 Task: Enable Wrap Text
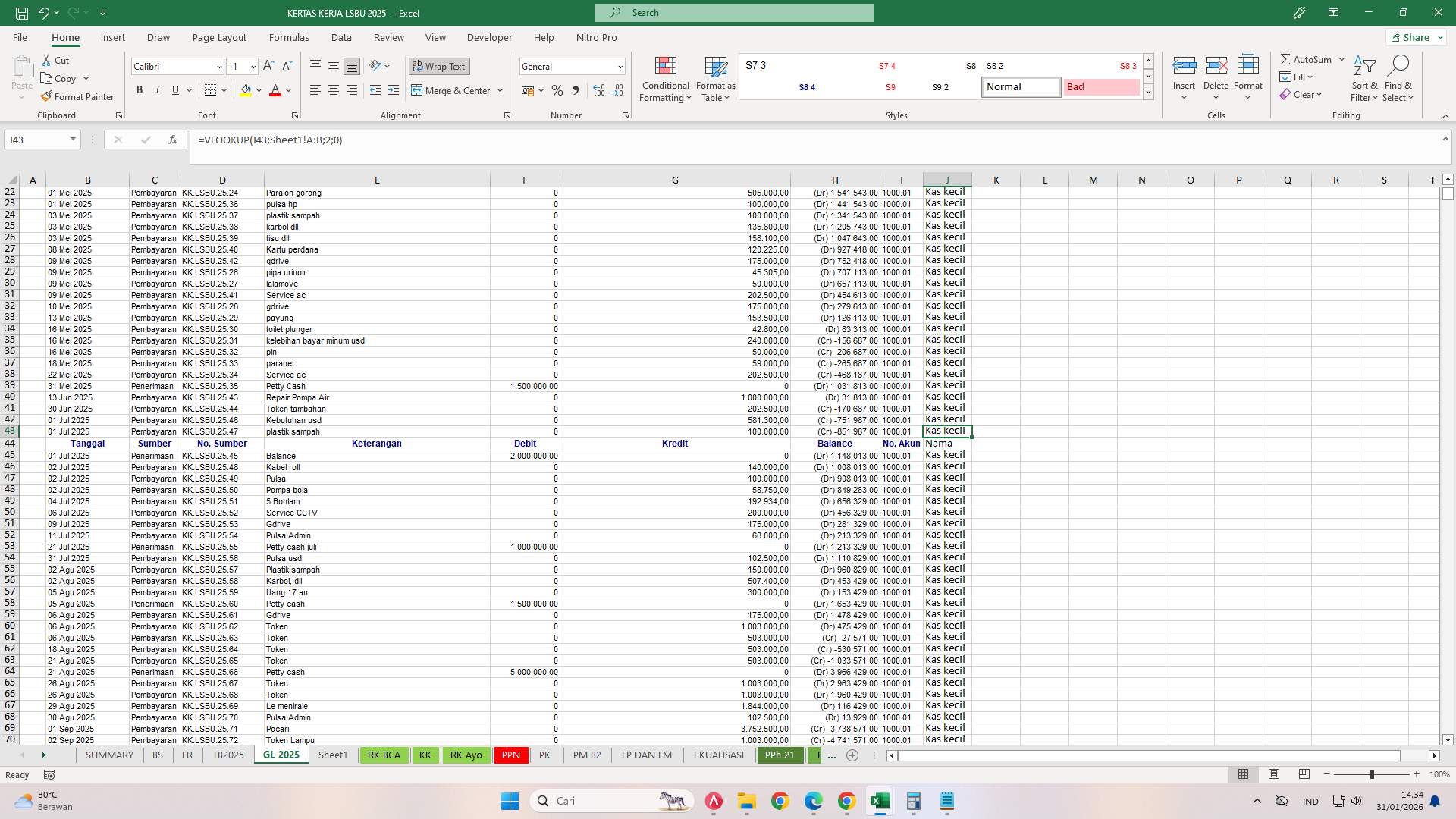[438, 66]
